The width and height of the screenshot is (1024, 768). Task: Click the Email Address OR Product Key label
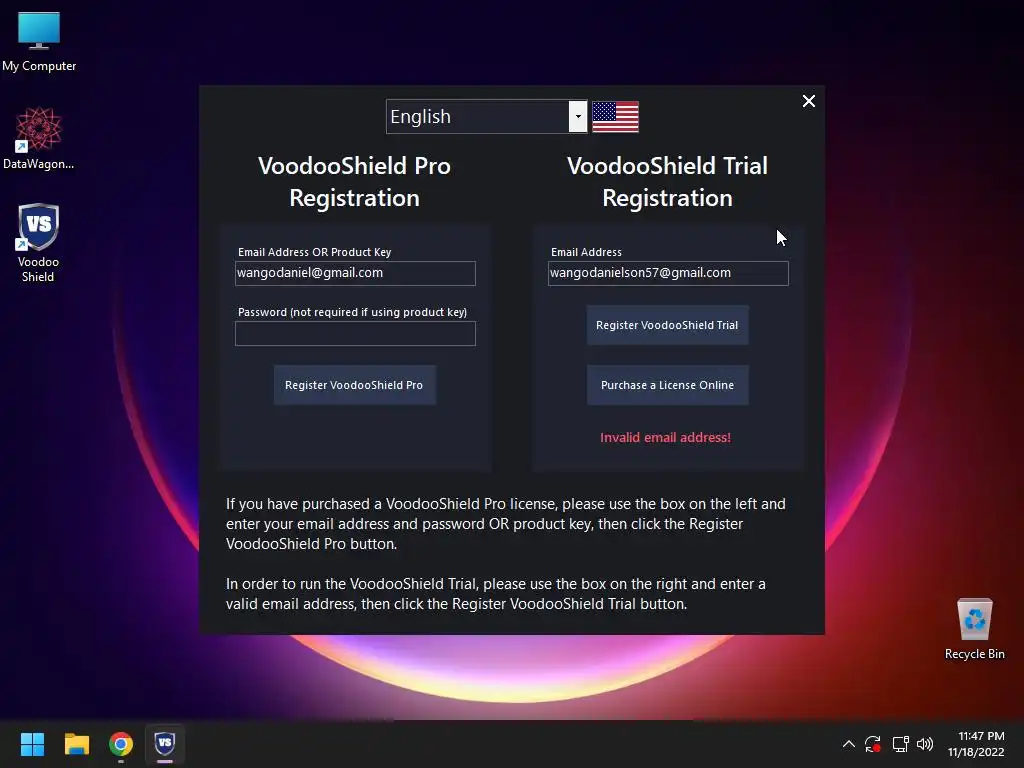(314, 252)
